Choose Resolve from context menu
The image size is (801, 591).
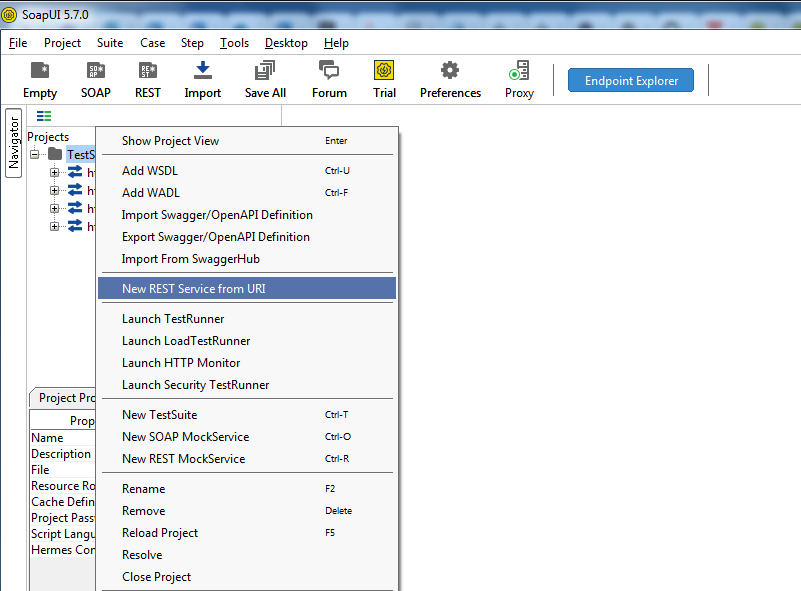tap(247, 555)
